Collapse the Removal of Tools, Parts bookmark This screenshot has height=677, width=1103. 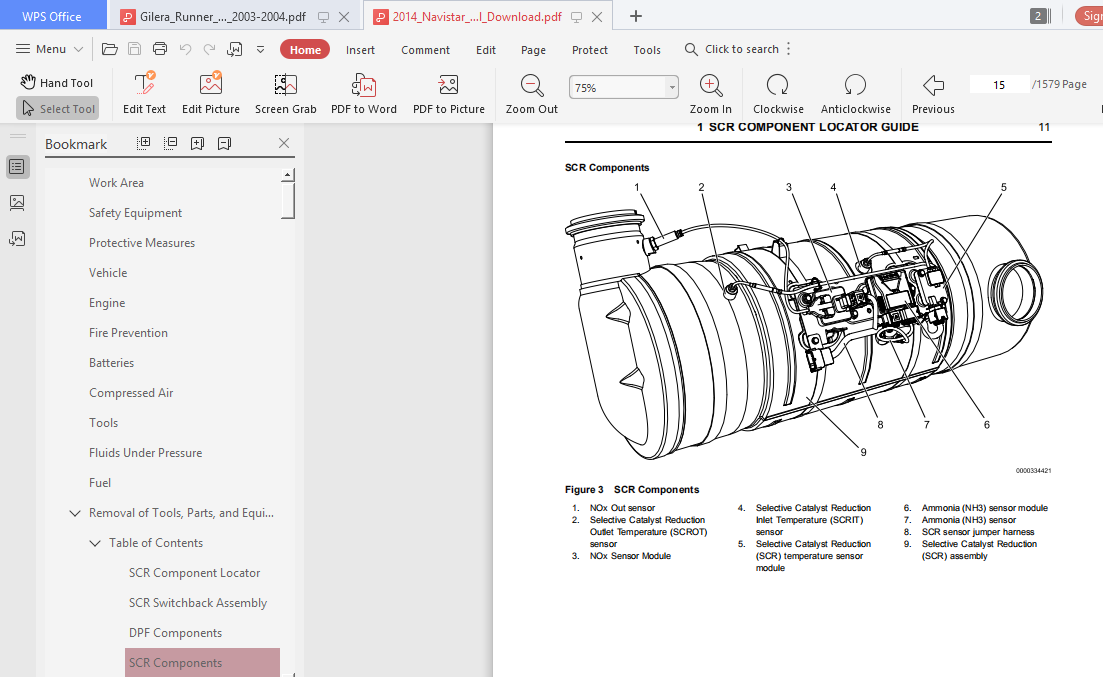pyautogui.click(x=75, y=513)
